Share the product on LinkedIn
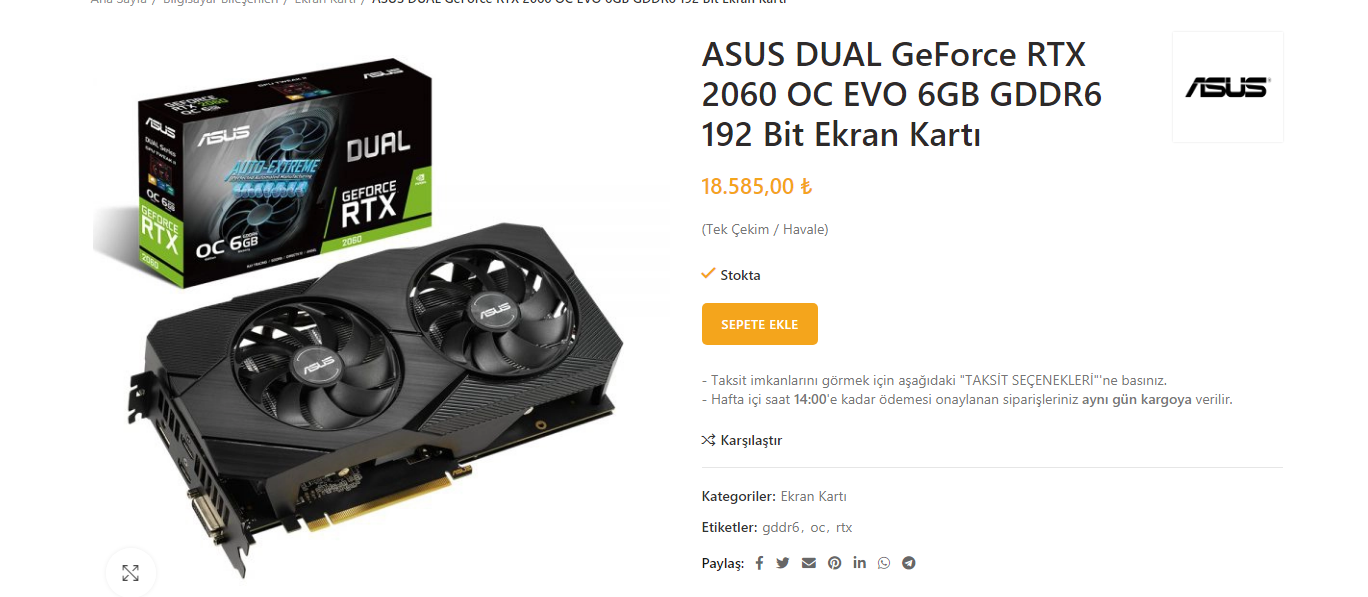The height and width of the screenshot is (597, 1368). click(x=860, y=563)
